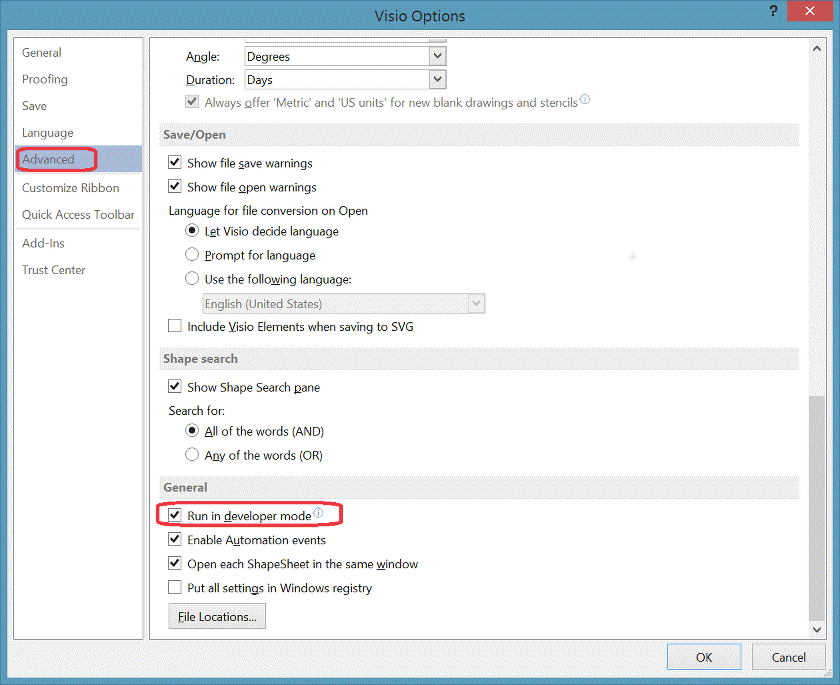The height and width of the screenshot is (685, 840).
Task: Check Include Visio Elements when saving to SVG
Action: 175,327
